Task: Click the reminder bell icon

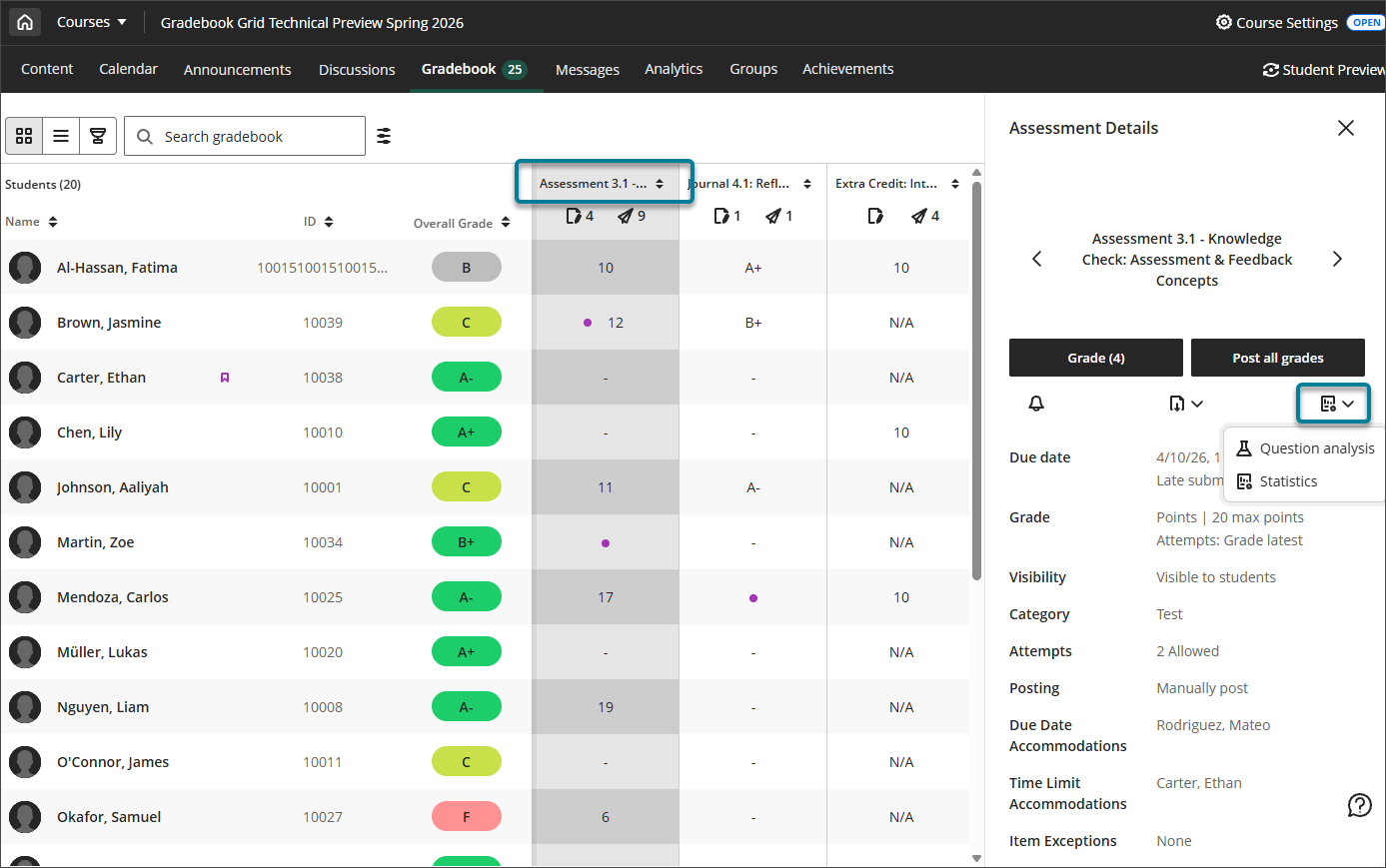Action: coord(1036,403)
